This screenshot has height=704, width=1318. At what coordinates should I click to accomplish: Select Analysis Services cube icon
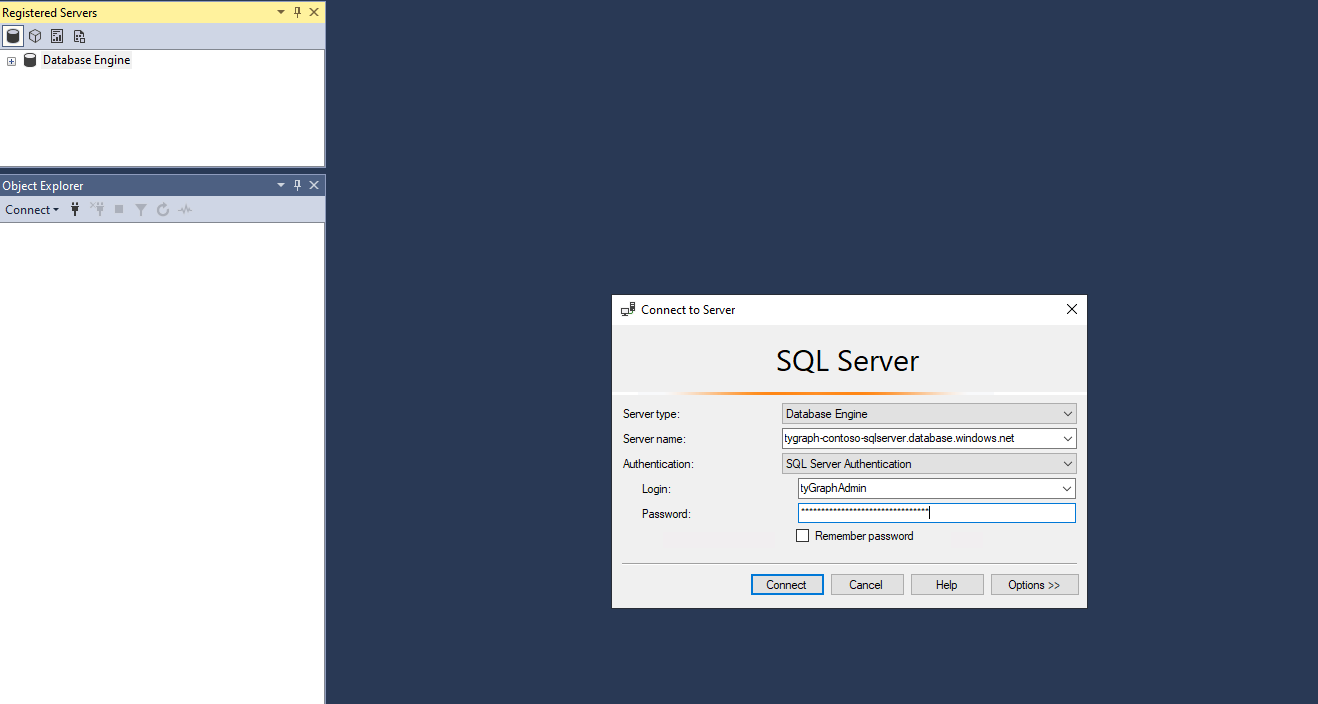click(35, 36)
